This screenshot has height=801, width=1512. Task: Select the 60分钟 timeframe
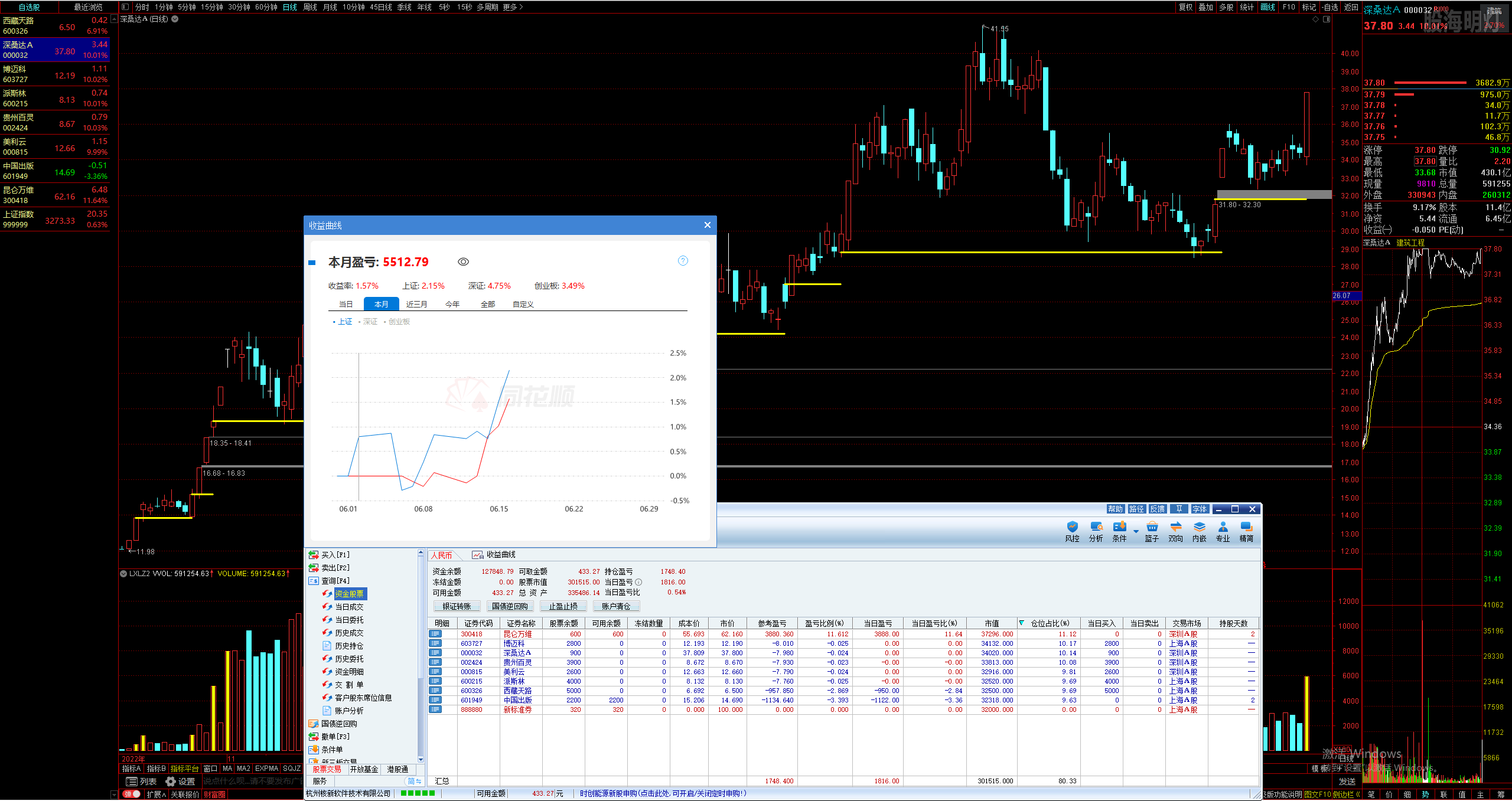coord(266,7)
